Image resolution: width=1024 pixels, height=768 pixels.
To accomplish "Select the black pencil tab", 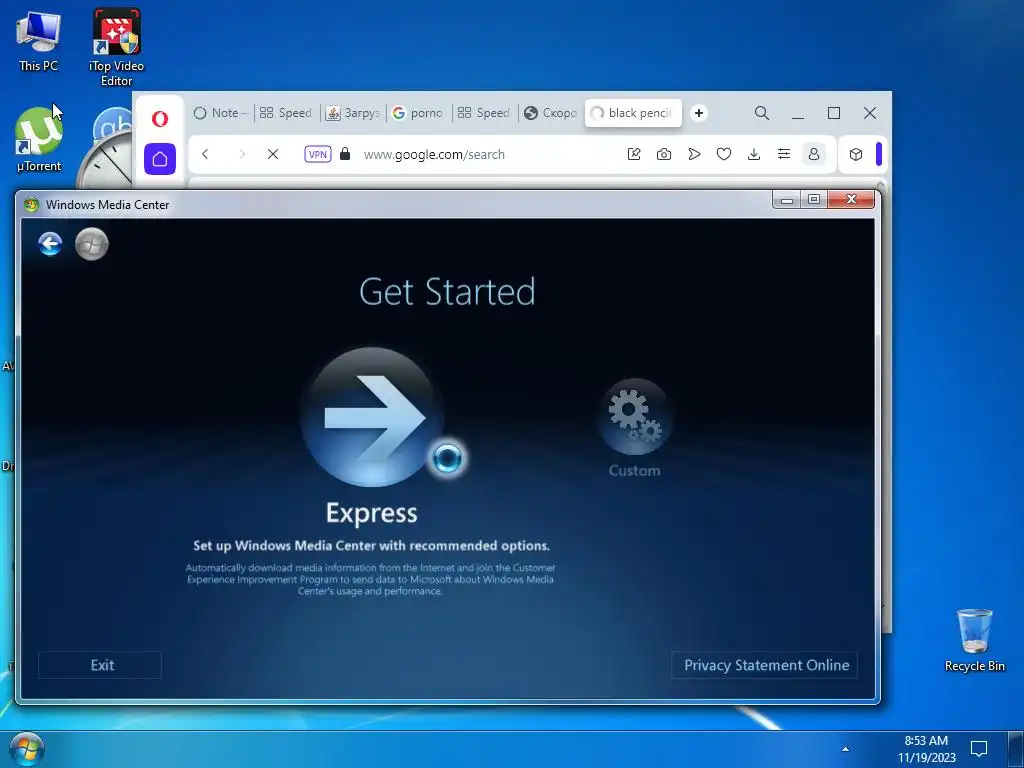I will (x=633, y=113).
